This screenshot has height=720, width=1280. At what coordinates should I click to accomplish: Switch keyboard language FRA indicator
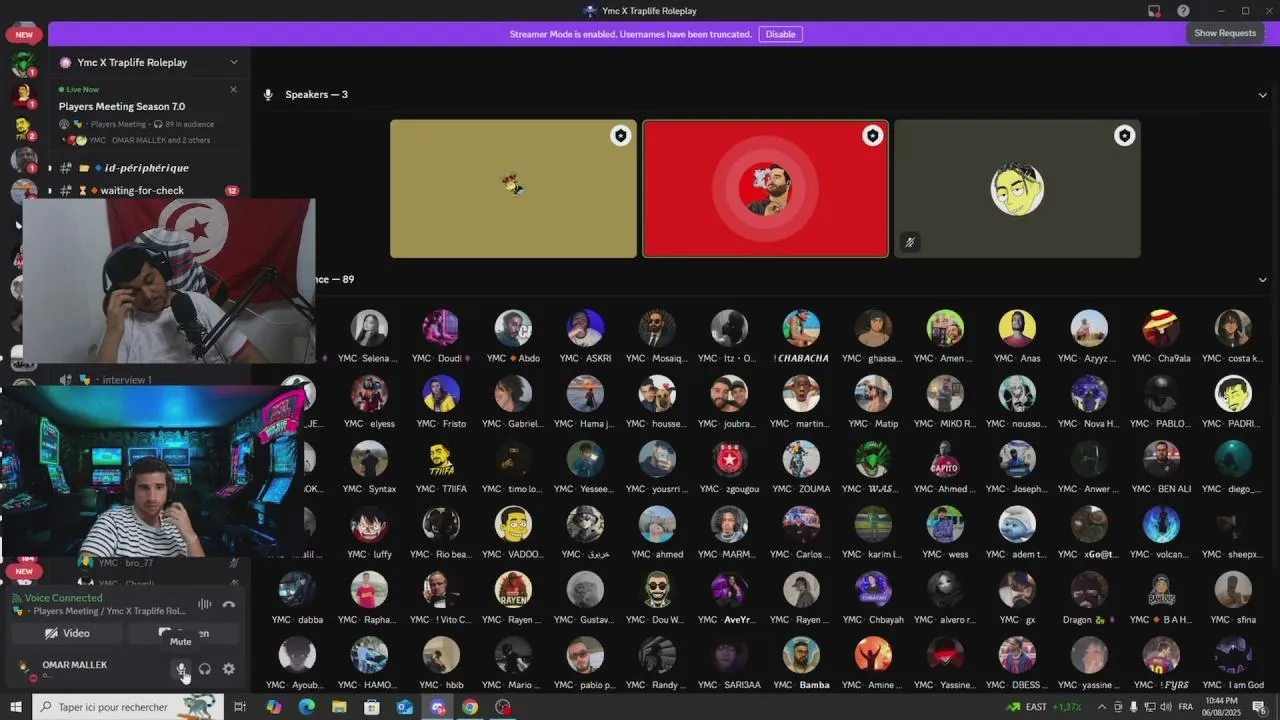(1186, 707)
